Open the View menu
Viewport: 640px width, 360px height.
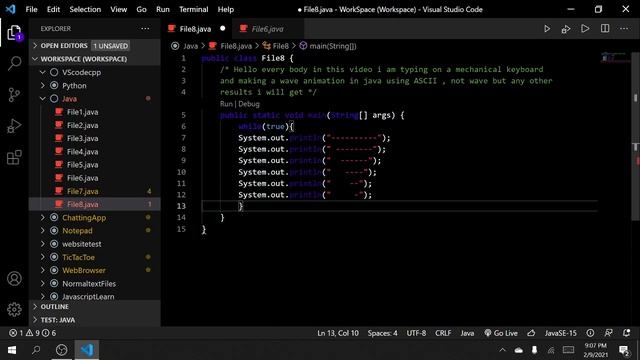pos(118,9)
